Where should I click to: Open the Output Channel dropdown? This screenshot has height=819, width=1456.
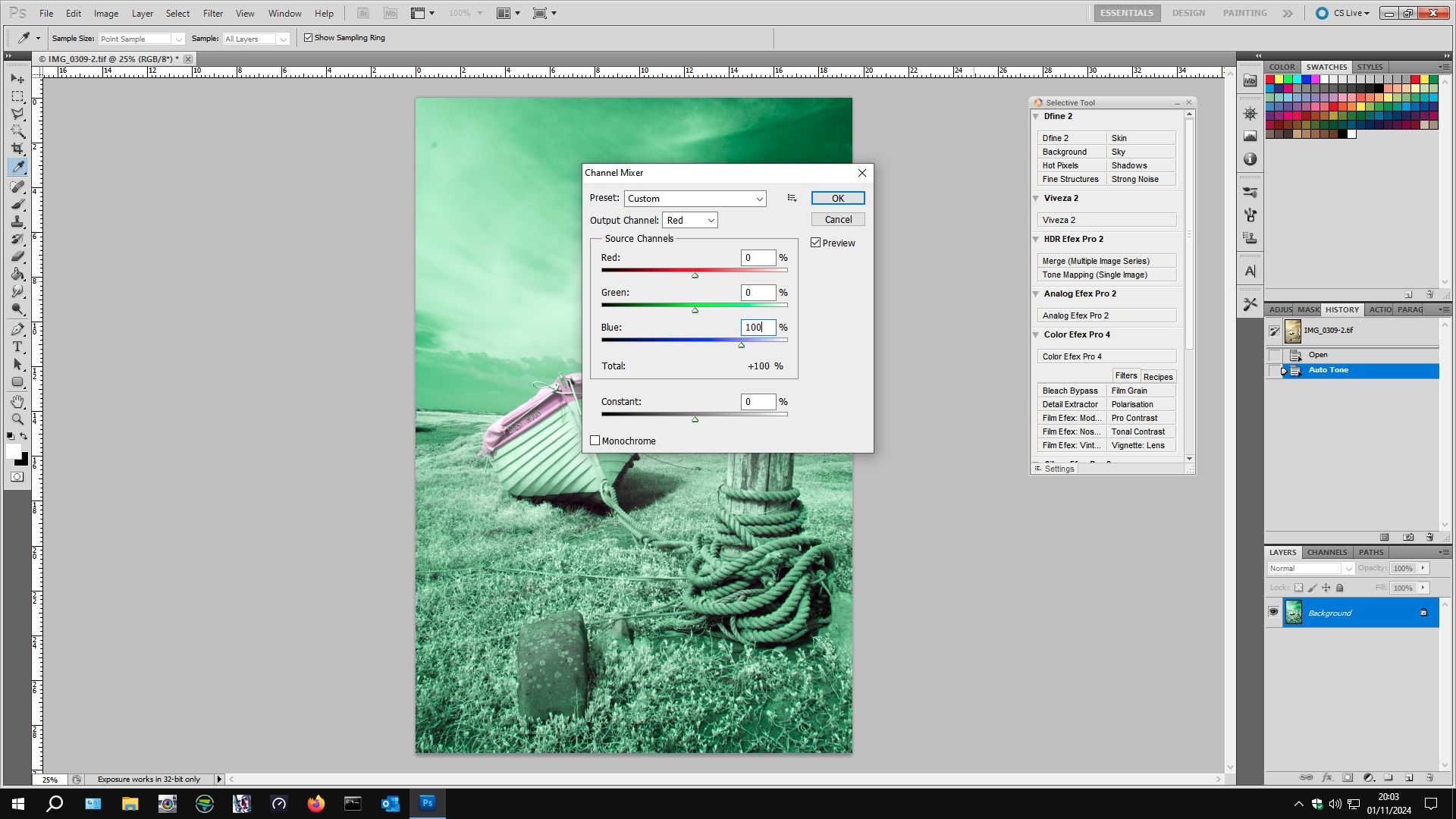690,220
